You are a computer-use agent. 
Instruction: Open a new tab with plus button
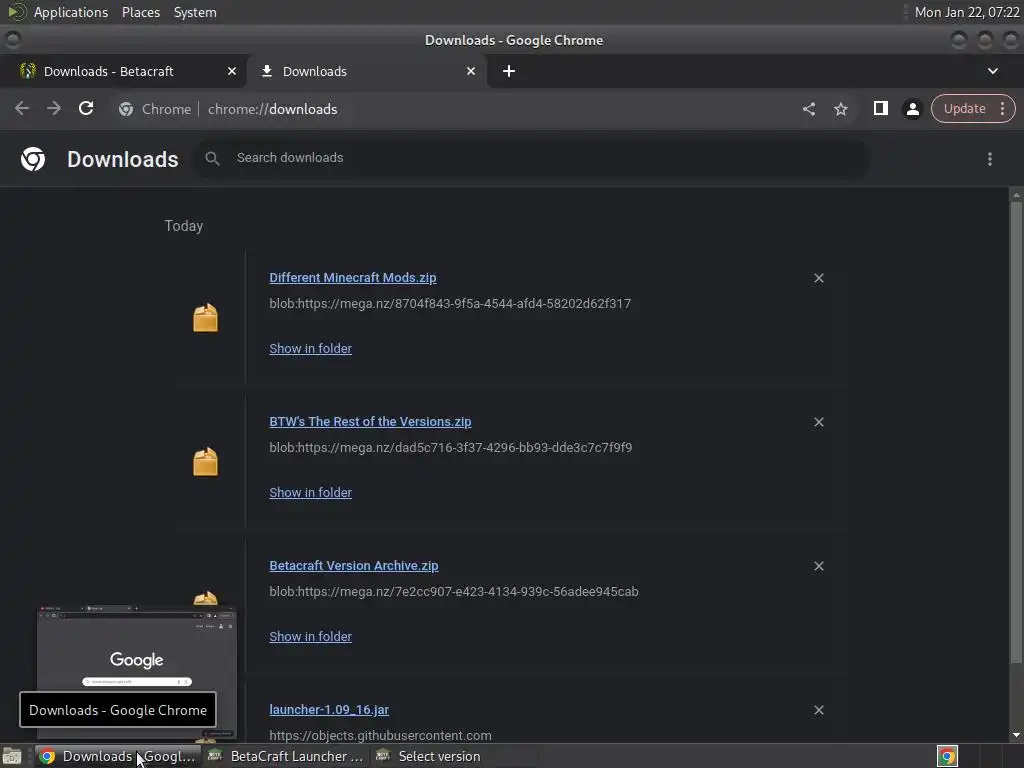click(509, 71)
